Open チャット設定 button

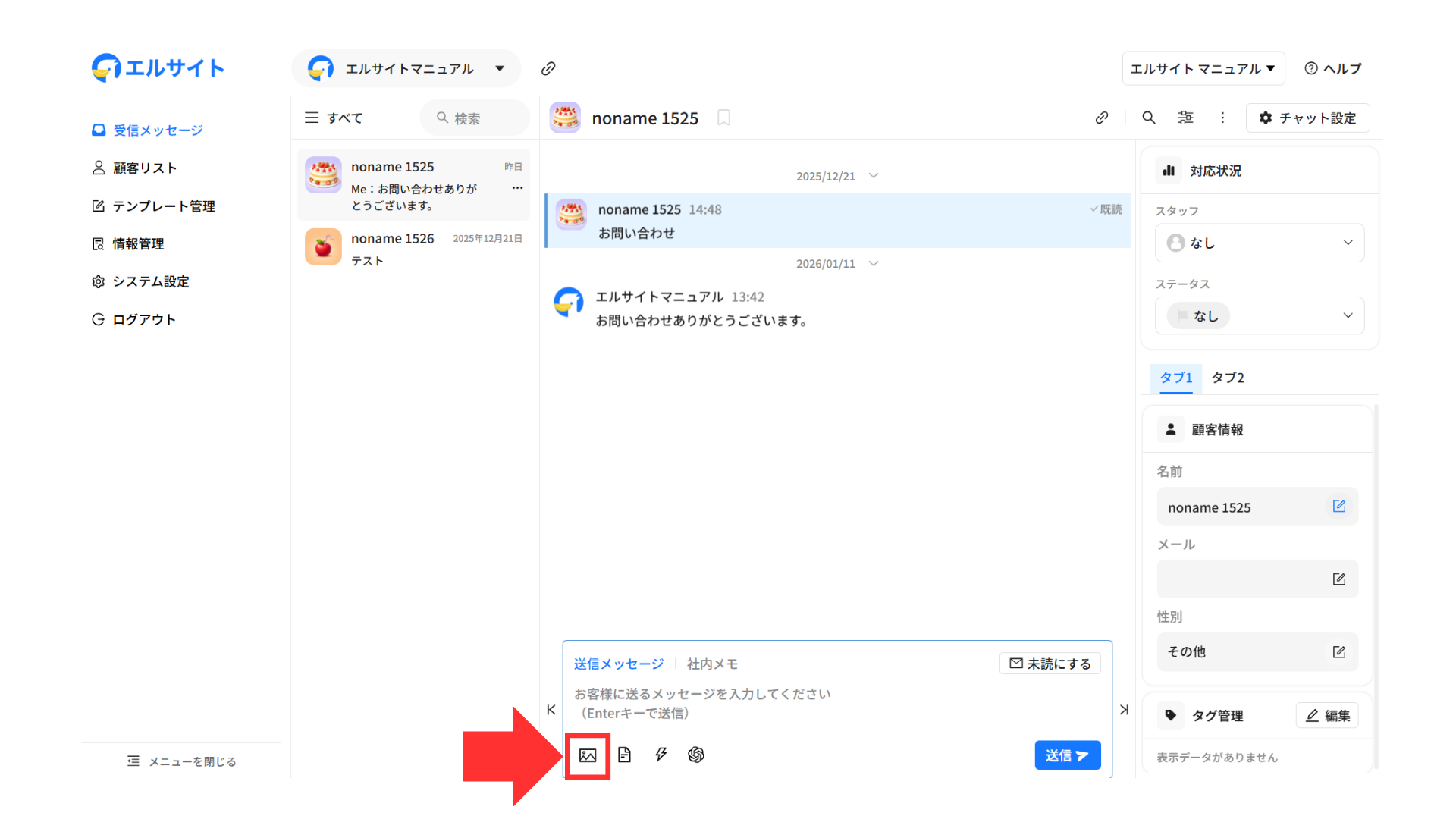coord(1307,118)
